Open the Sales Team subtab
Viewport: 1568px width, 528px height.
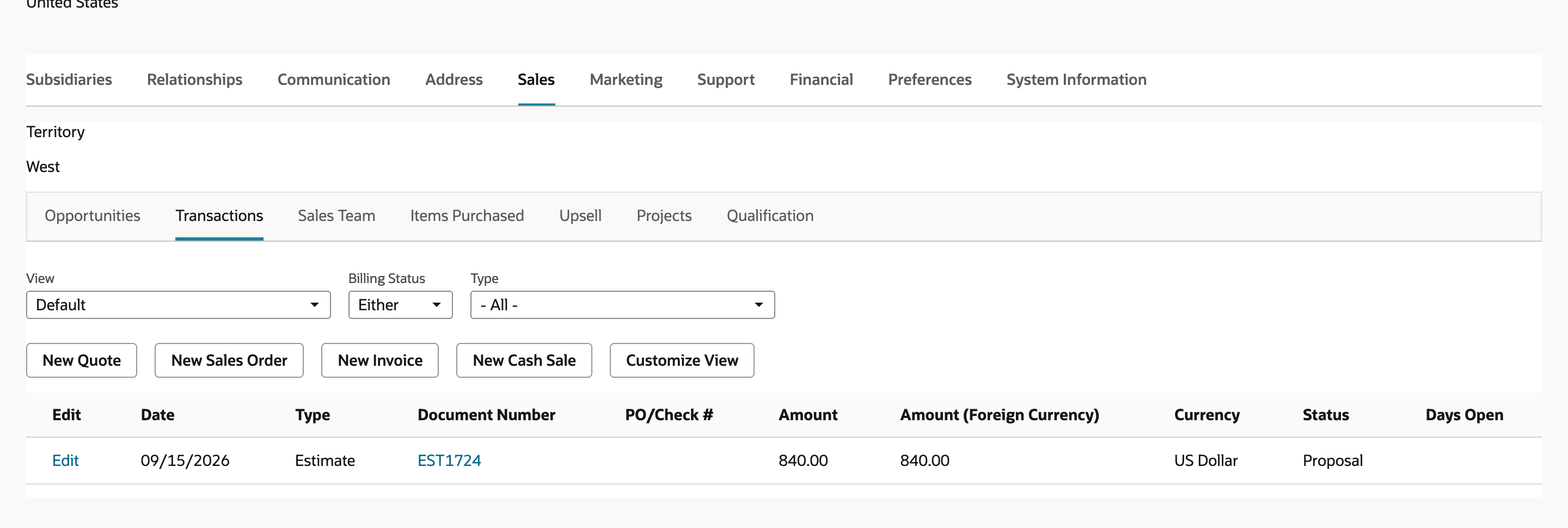[x=336, y=216]
